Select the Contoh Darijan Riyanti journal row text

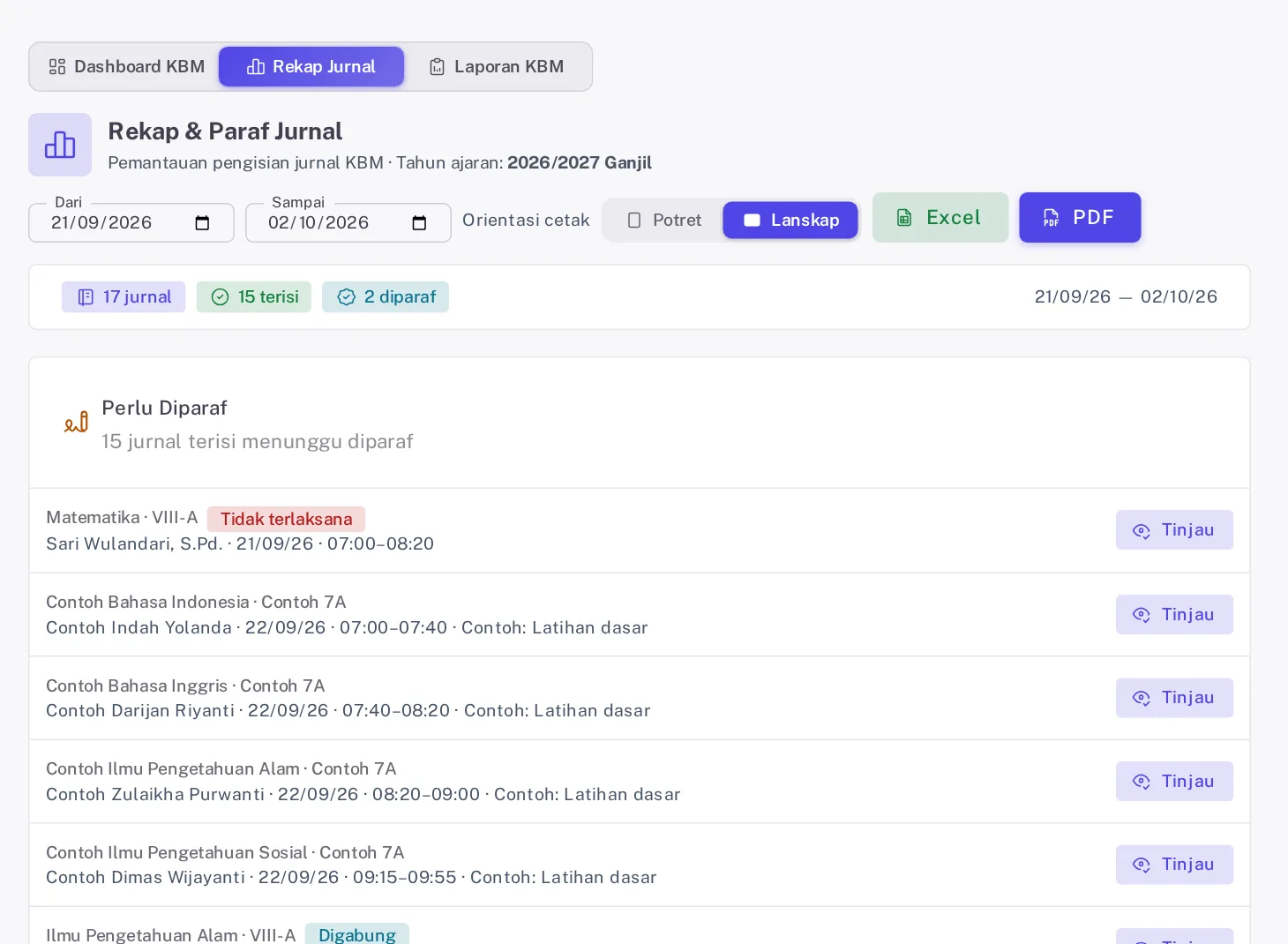[348, 710]
